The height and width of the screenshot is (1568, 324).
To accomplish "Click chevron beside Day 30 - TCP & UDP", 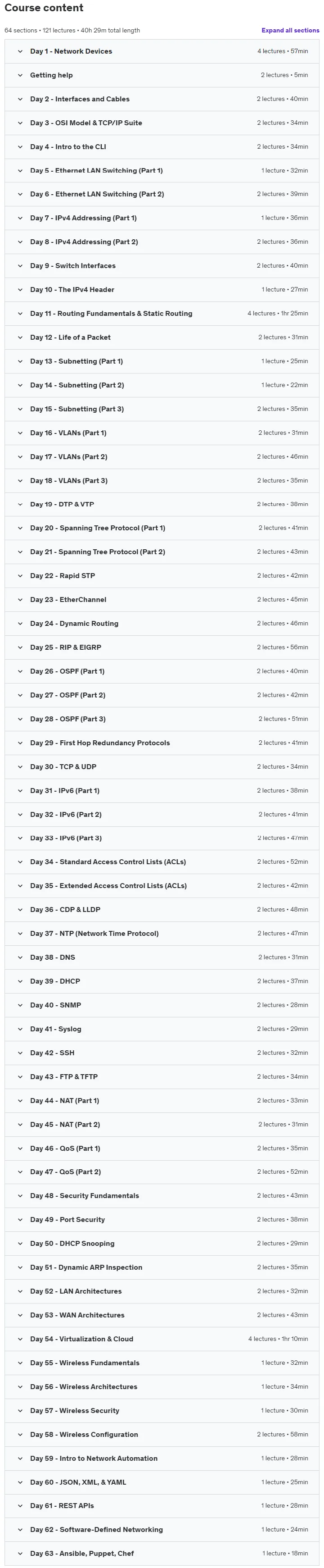I will pos(20,766).
